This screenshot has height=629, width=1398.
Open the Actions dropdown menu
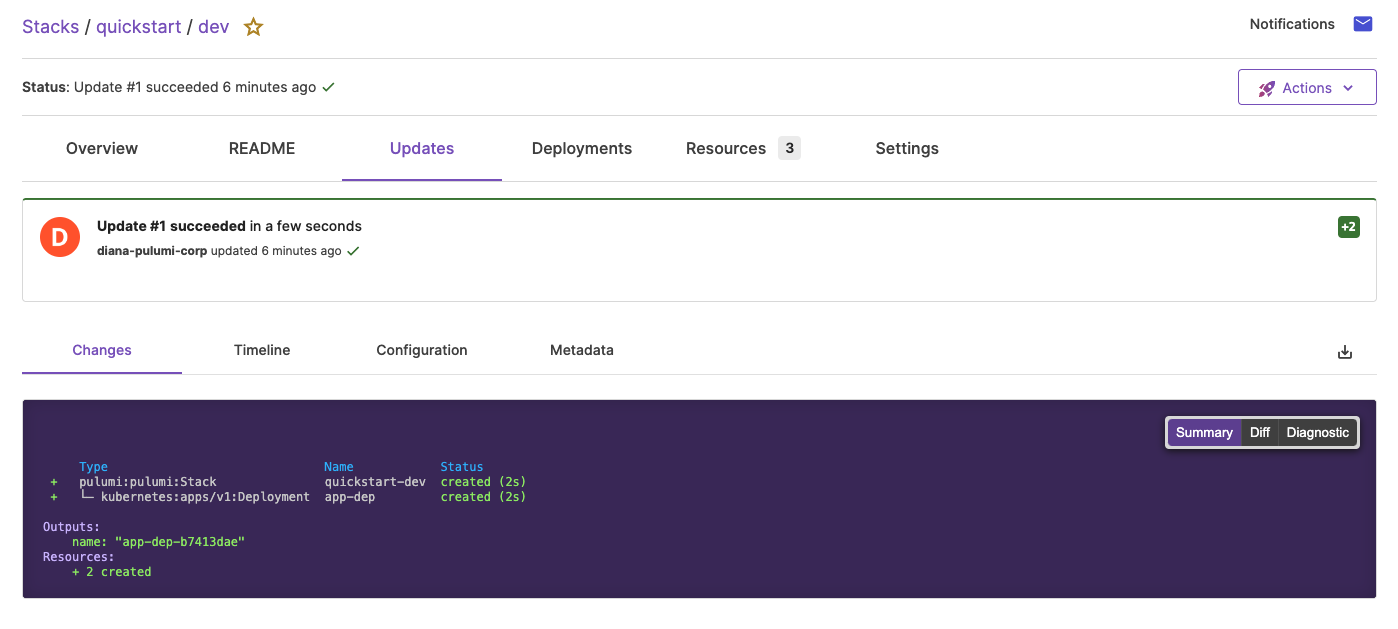[x=1306, y=88]
